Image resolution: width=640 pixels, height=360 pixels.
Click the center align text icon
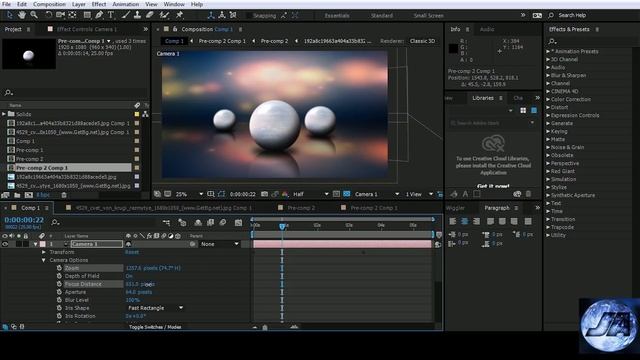tap(464, 221)
